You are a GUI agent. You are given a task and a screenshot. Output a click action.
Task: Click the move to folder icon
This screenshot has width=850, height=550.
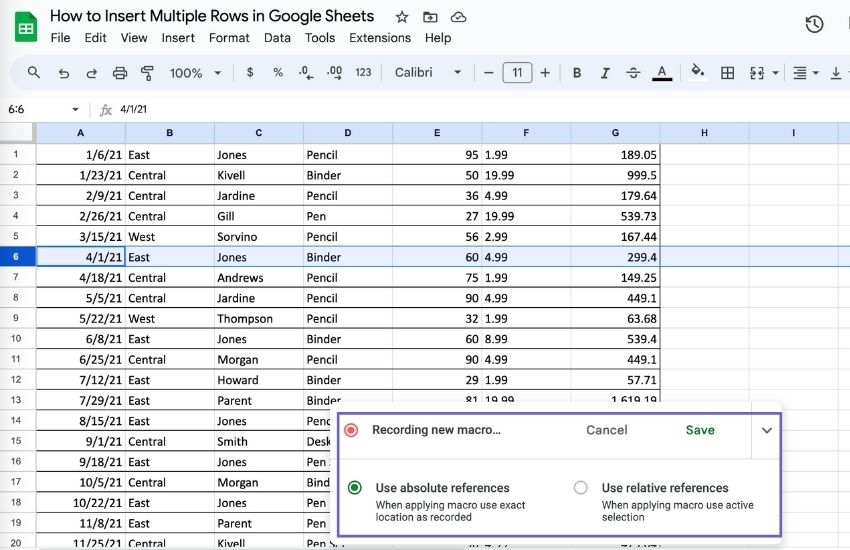click(x=430, y=17)
